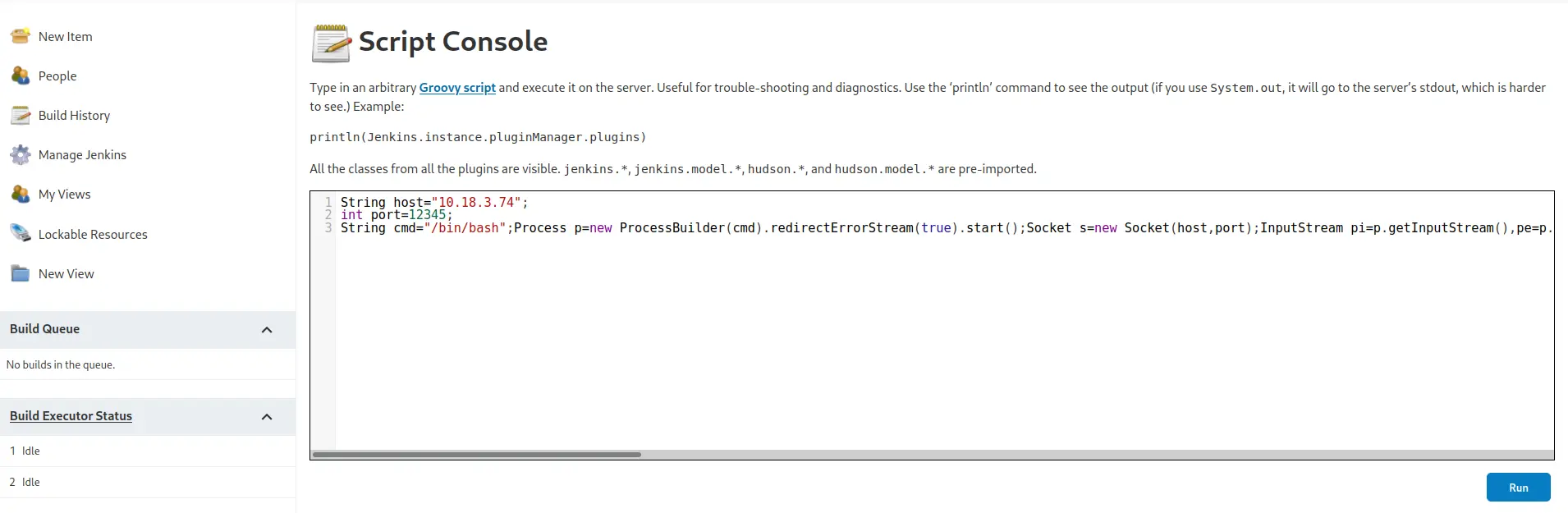Click the port value 12345 in editor

(427, 215)
